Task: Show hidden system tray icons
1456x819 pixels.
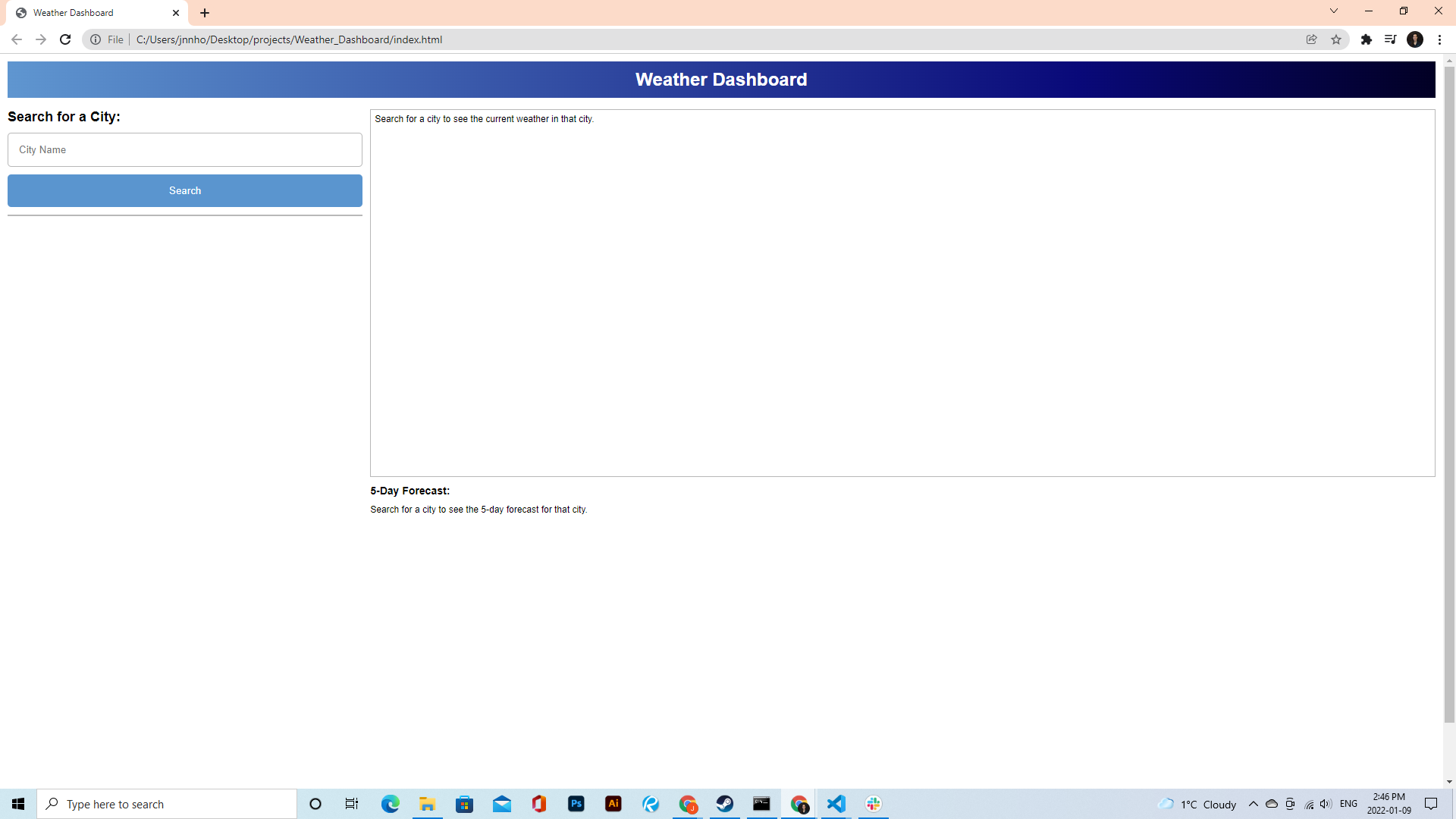Action: pos(1253,804)
